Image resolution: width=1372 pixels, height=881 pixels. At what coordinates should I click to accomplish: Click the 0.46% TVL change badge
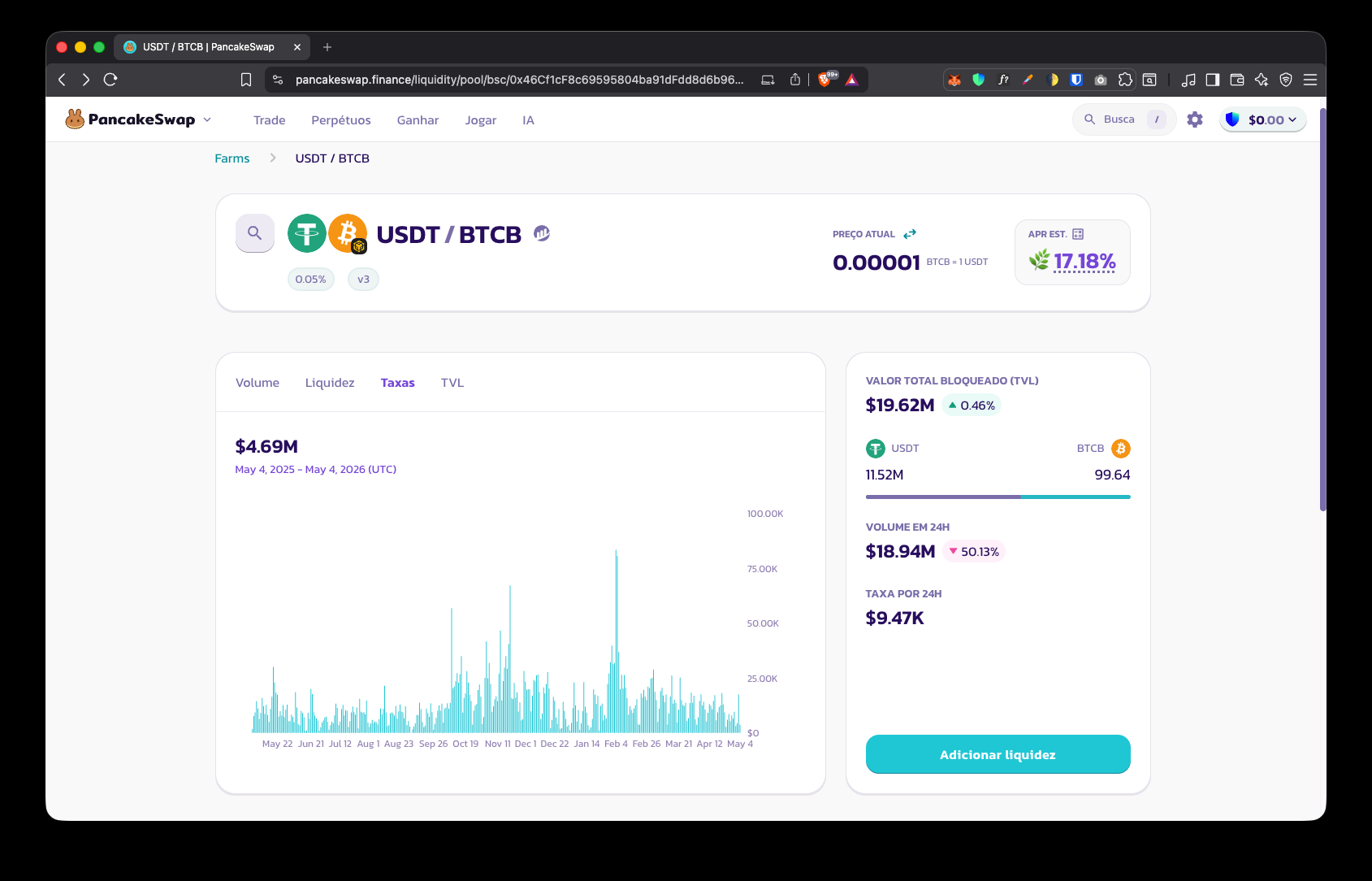coord(972,406)
